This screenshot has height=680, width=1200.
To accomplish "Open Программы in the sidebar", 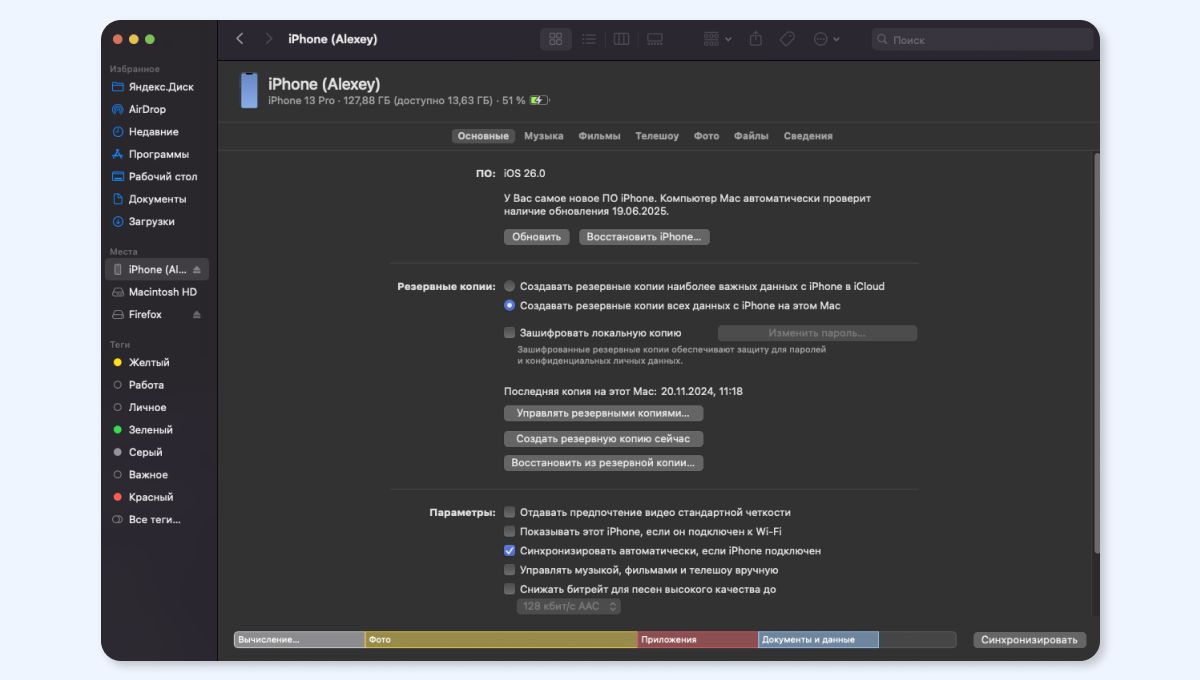I will [157, 154].
